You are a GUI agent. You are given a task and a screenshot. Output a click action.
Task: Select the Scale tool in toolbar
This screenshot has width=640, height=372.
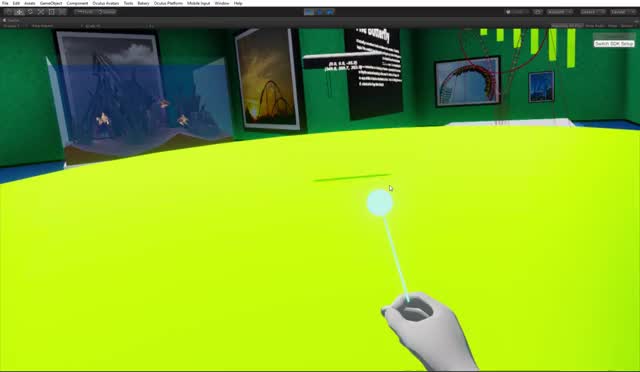coord(41,12)
